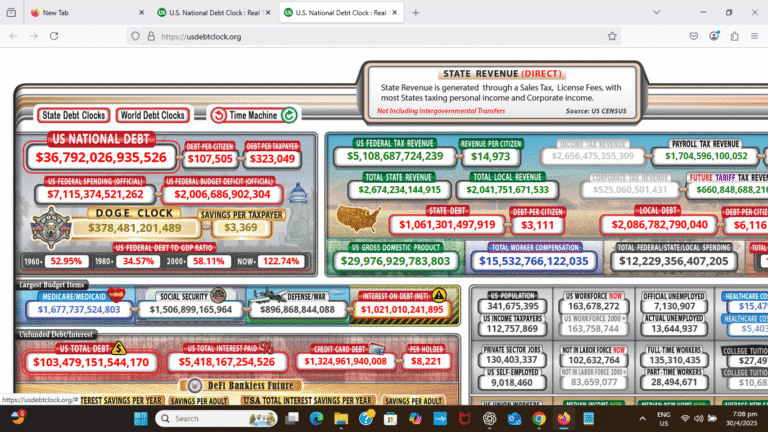The width and height of the screenshot is (768, 432).
Task: Click the dollar warning icon on US Total Debt
Action: tap(119, 348)
